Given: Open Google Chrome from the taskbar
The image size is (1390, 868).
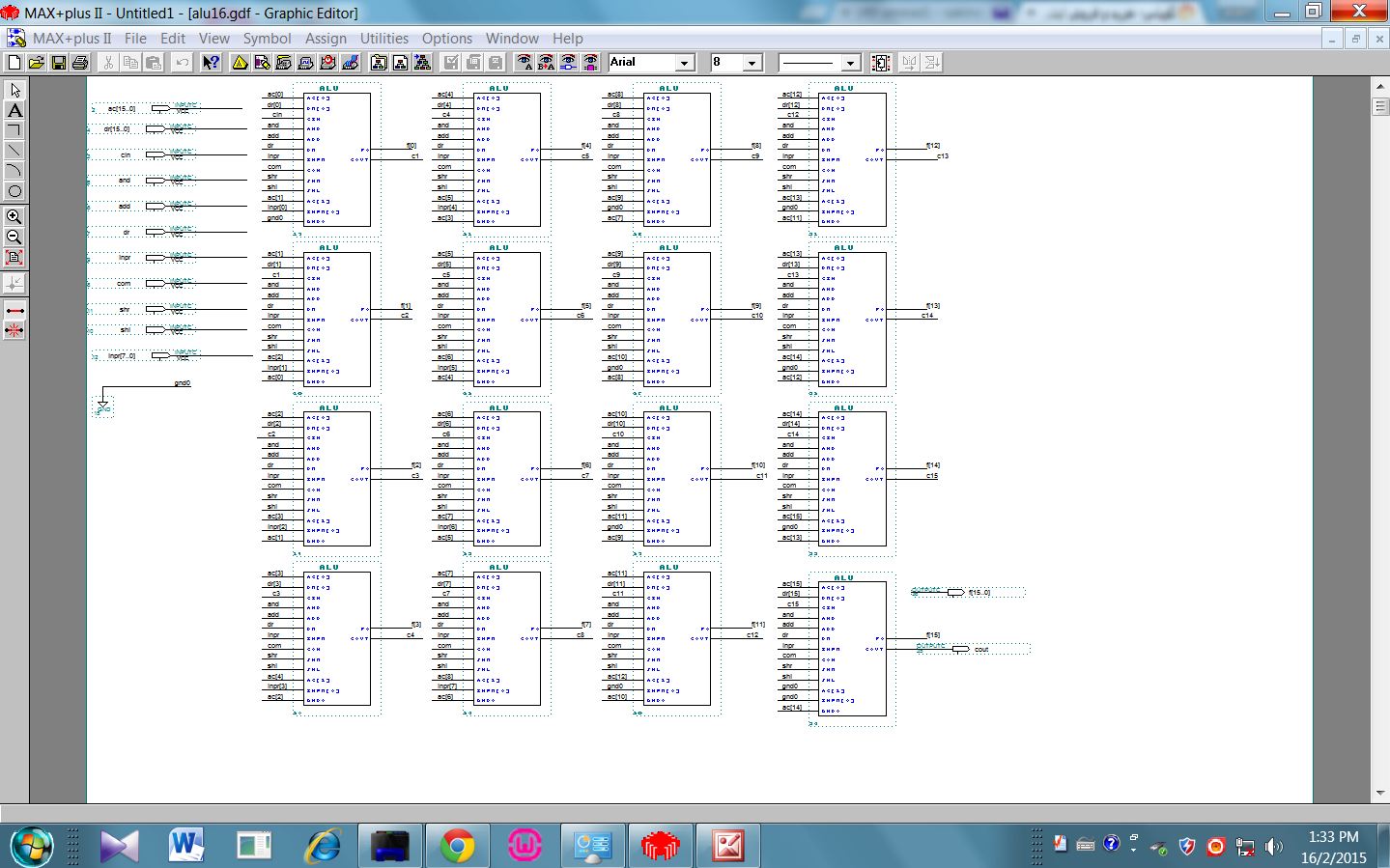Looking at the screenshot, I should click(x=457, y=847).
